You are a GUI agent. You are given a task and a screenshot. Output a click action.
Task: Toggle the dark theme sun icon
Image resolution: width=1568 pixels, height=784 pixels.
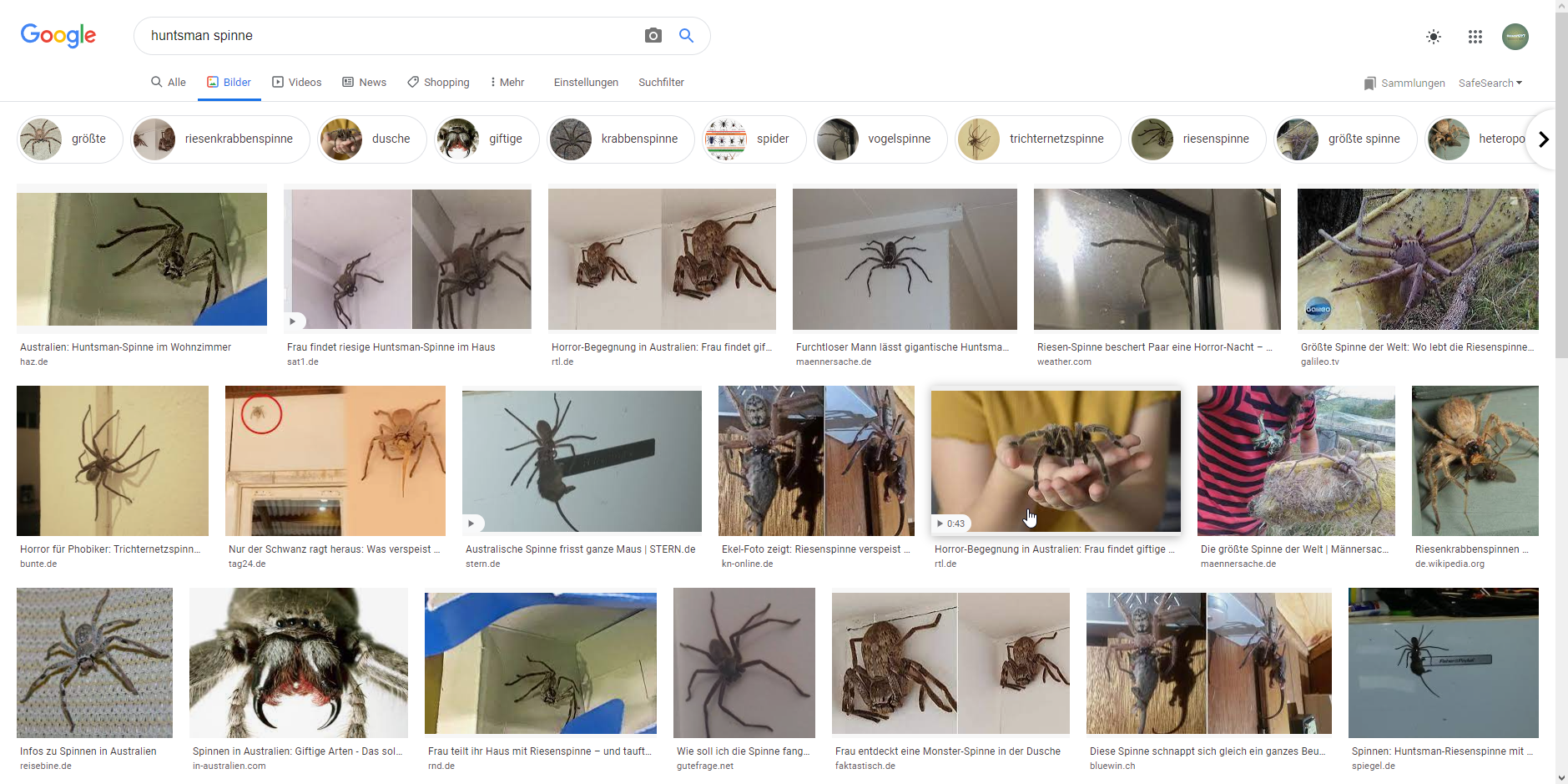1433,37
